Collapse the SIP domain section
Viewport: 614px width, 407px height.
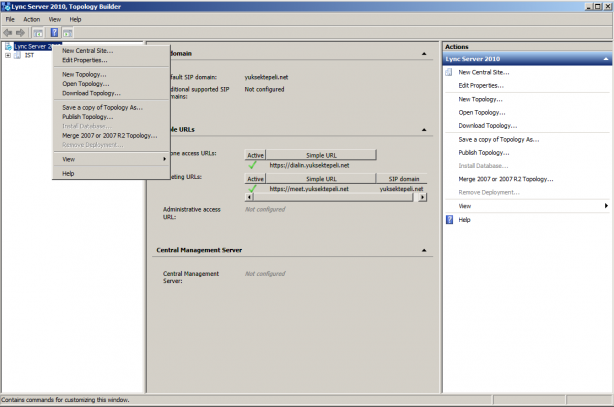[424, 54]
